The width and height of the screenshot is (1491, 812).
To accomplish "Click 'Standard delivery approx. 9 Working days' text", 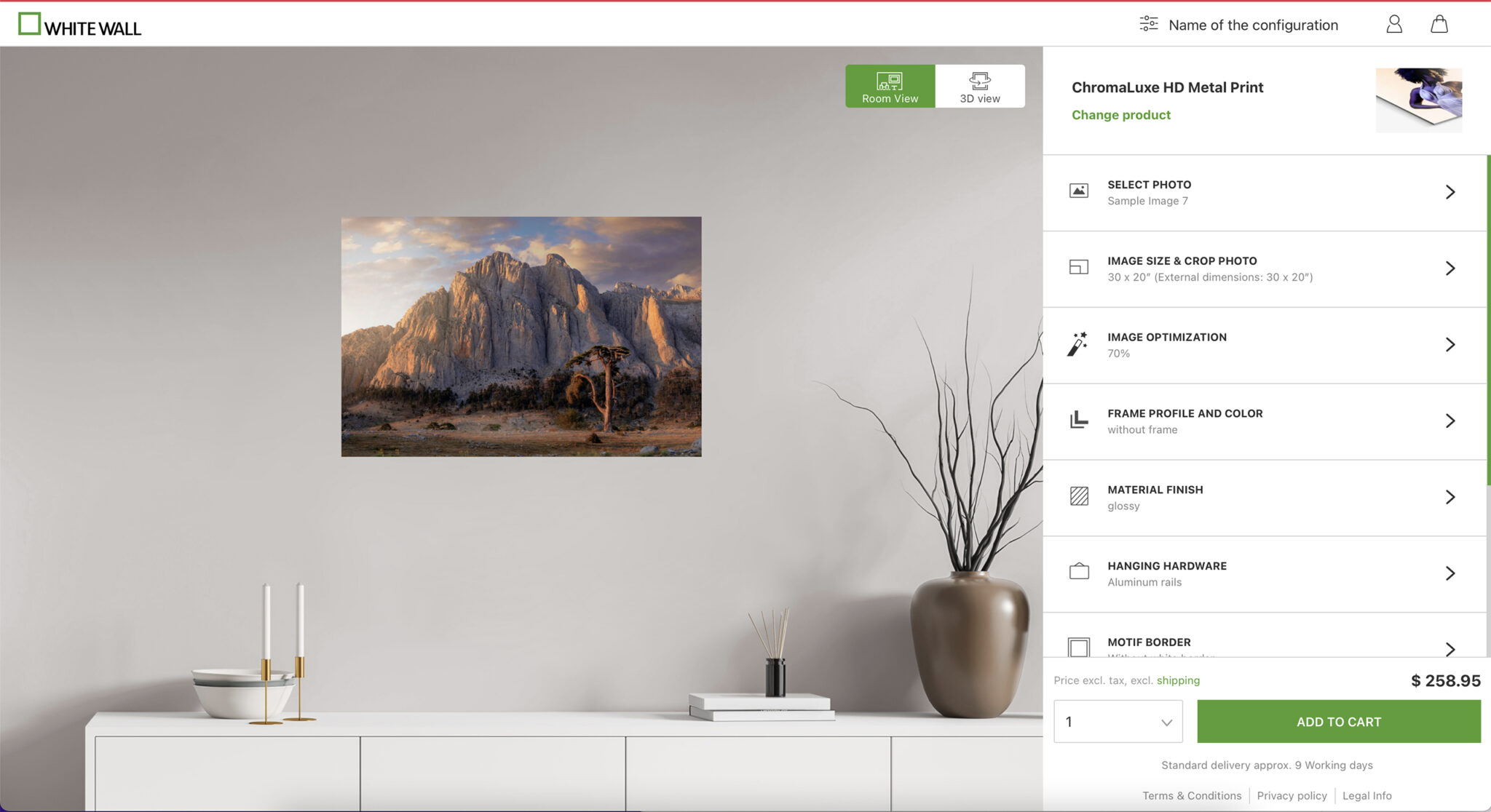I will [1267, 765].
